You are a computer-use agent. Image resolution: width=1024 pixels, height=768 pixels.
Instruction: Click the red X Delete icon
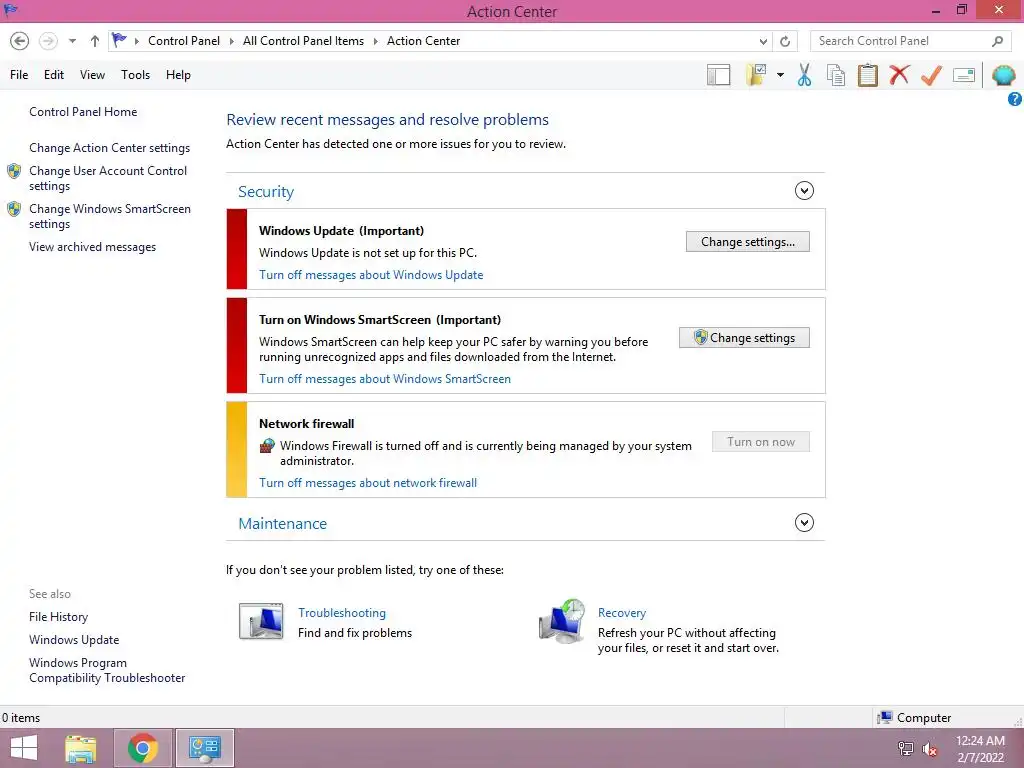tap(899, 75)
